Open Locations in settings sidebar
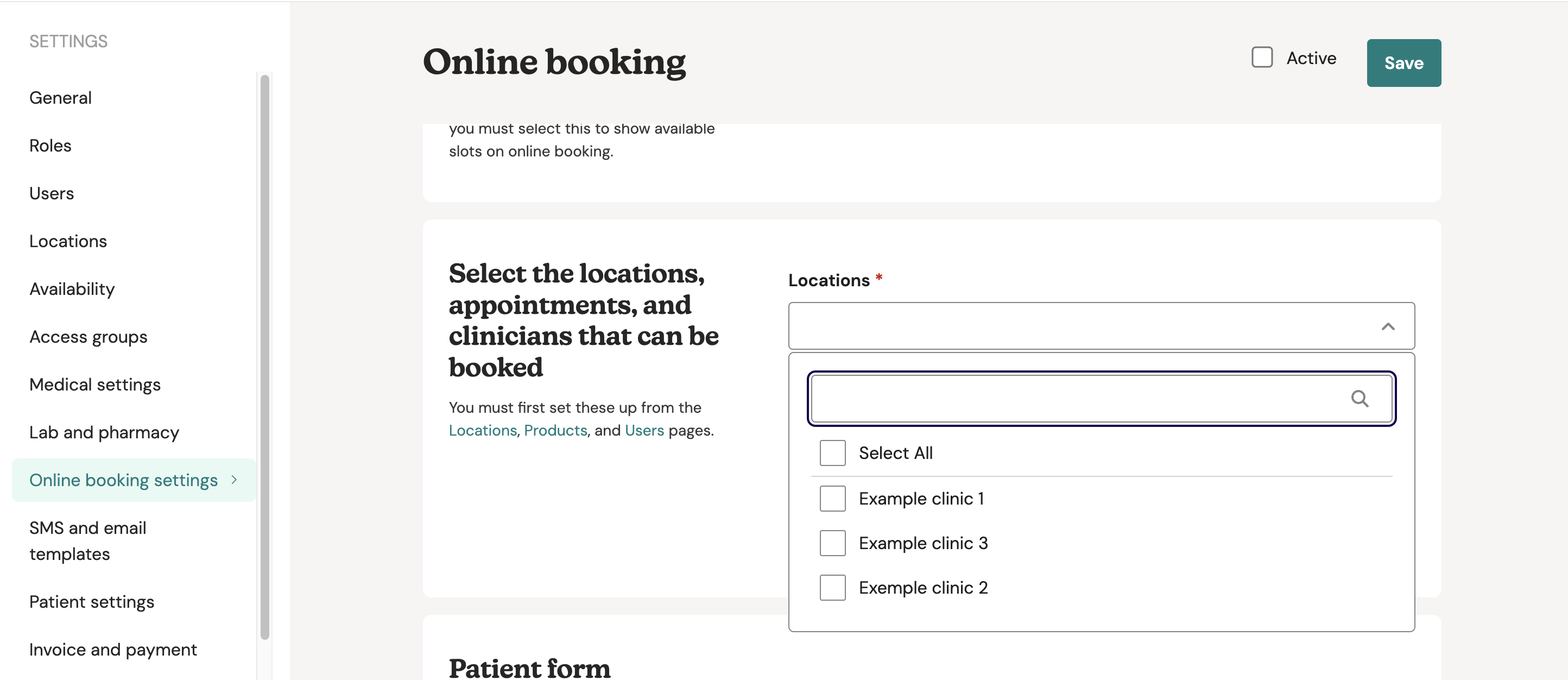This screenshot has width=1568, height=680. [x=67, y=241]
